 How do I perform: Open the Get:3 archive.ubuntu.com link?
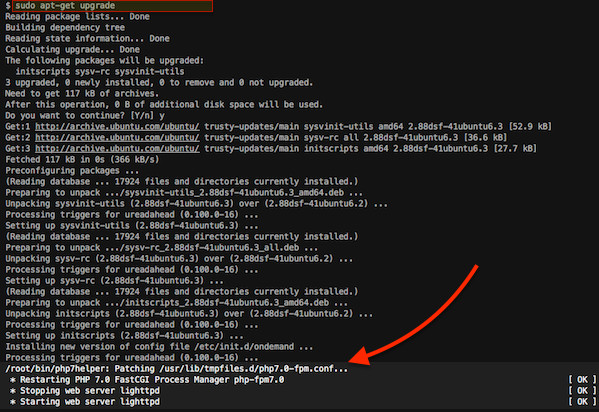(117, 149)
